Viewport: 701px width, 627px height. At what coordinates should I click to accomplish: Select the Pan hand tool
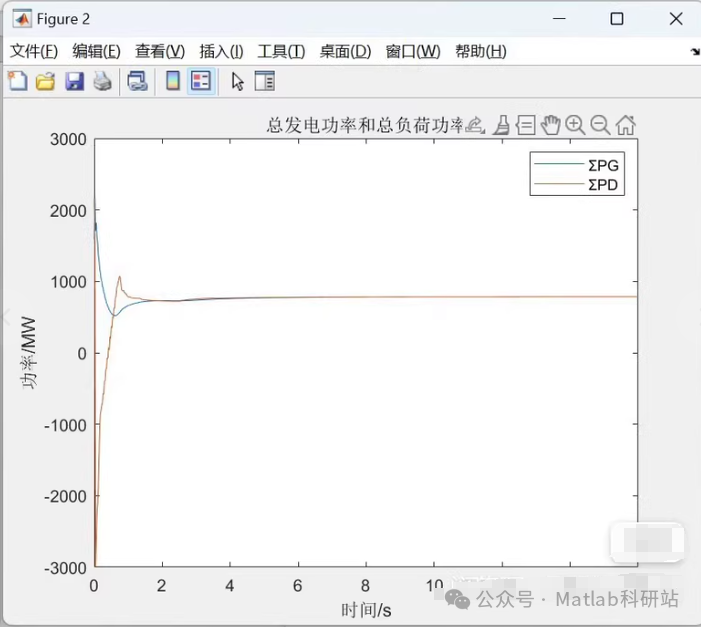click(550, 125)
